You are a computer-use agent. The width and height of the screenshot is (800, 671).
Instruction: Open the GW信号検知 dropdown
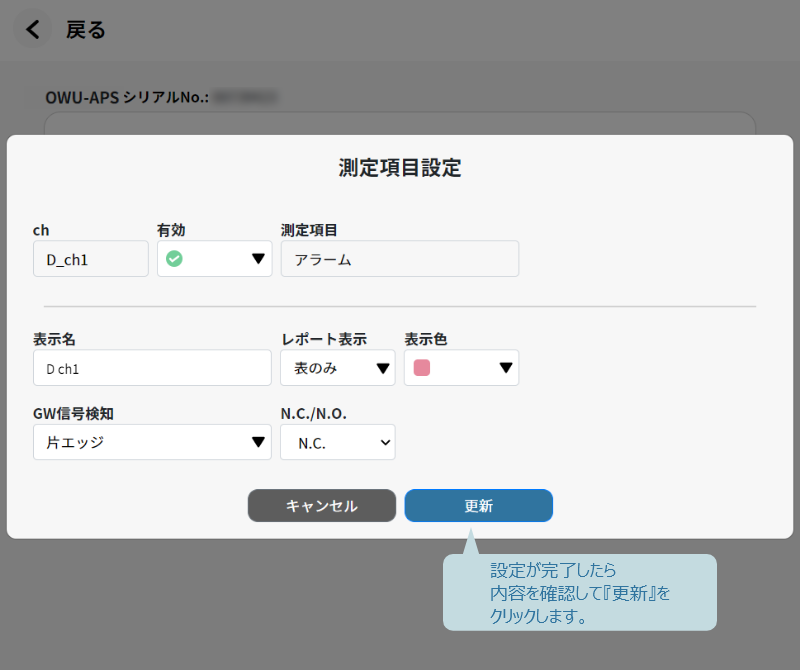coord(152,442)
